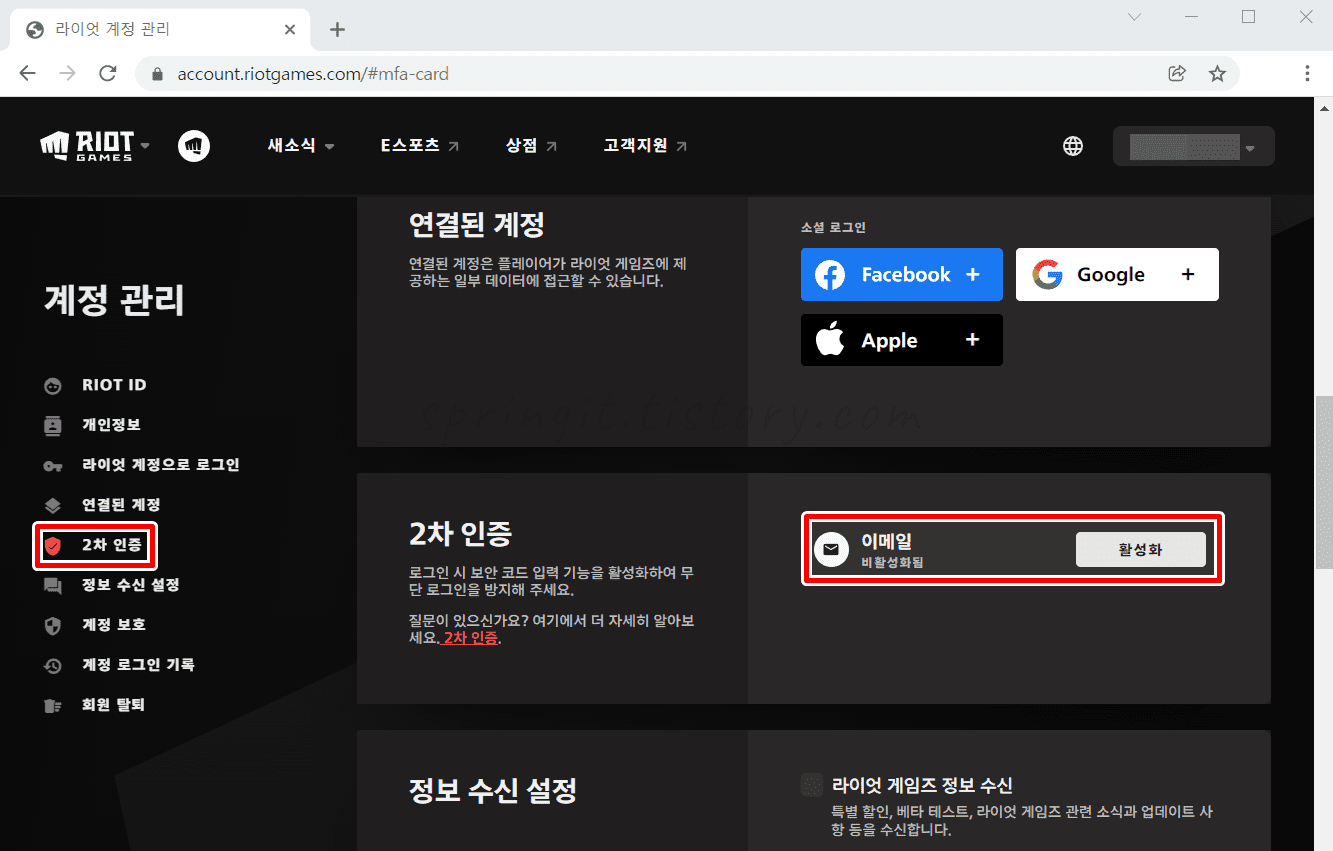Click the Riot Games logo
1333x851 pixels.
pos(86,146)
